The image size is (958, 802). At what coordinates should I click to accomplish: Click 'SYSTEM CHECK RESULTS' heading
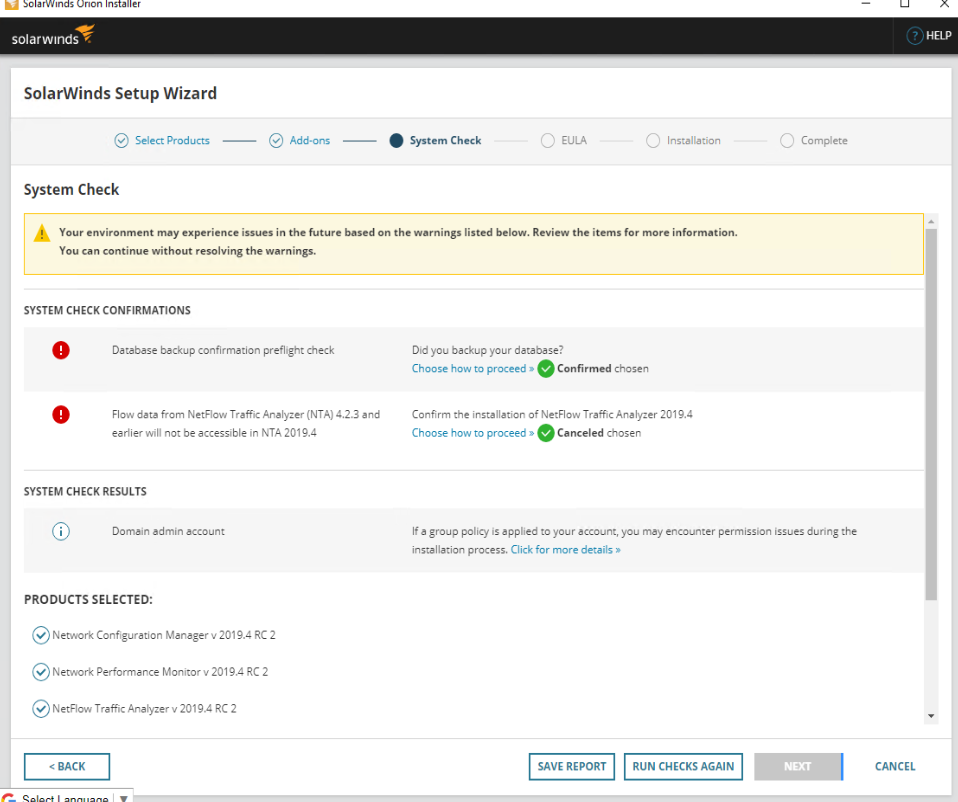coord(85,492)
